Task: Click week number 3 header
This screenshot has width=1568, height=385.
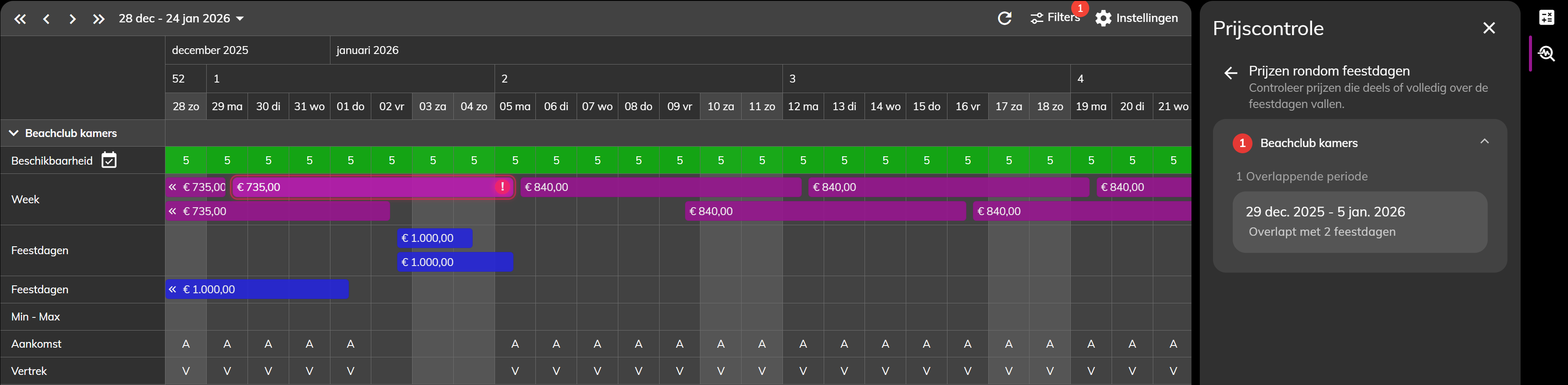Action: point(926,79)
